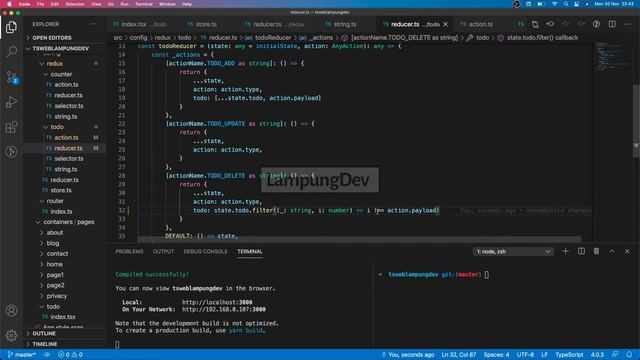Click the Wi-Fi icon in menu bar
This screenshot has height=360, width=640.
coord(554,4)
